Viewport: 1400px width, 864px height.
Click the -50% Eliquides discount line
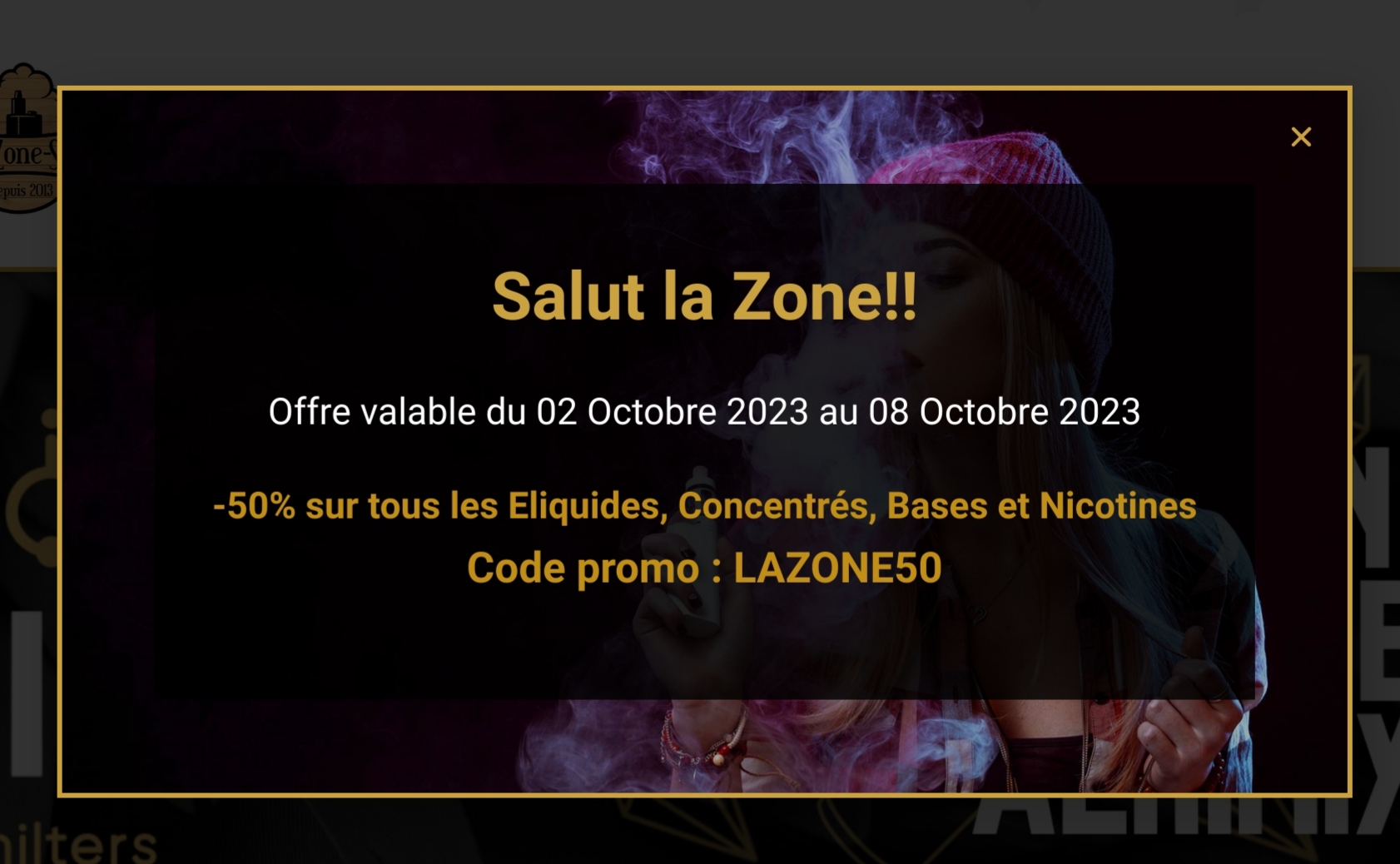704,506
